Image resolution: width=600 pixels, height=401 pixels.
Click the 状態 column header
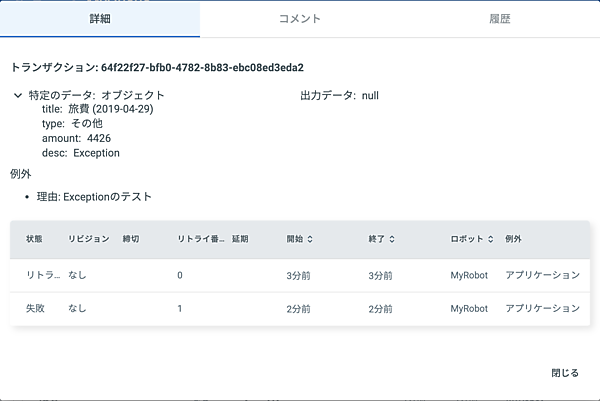coord(34,240)
